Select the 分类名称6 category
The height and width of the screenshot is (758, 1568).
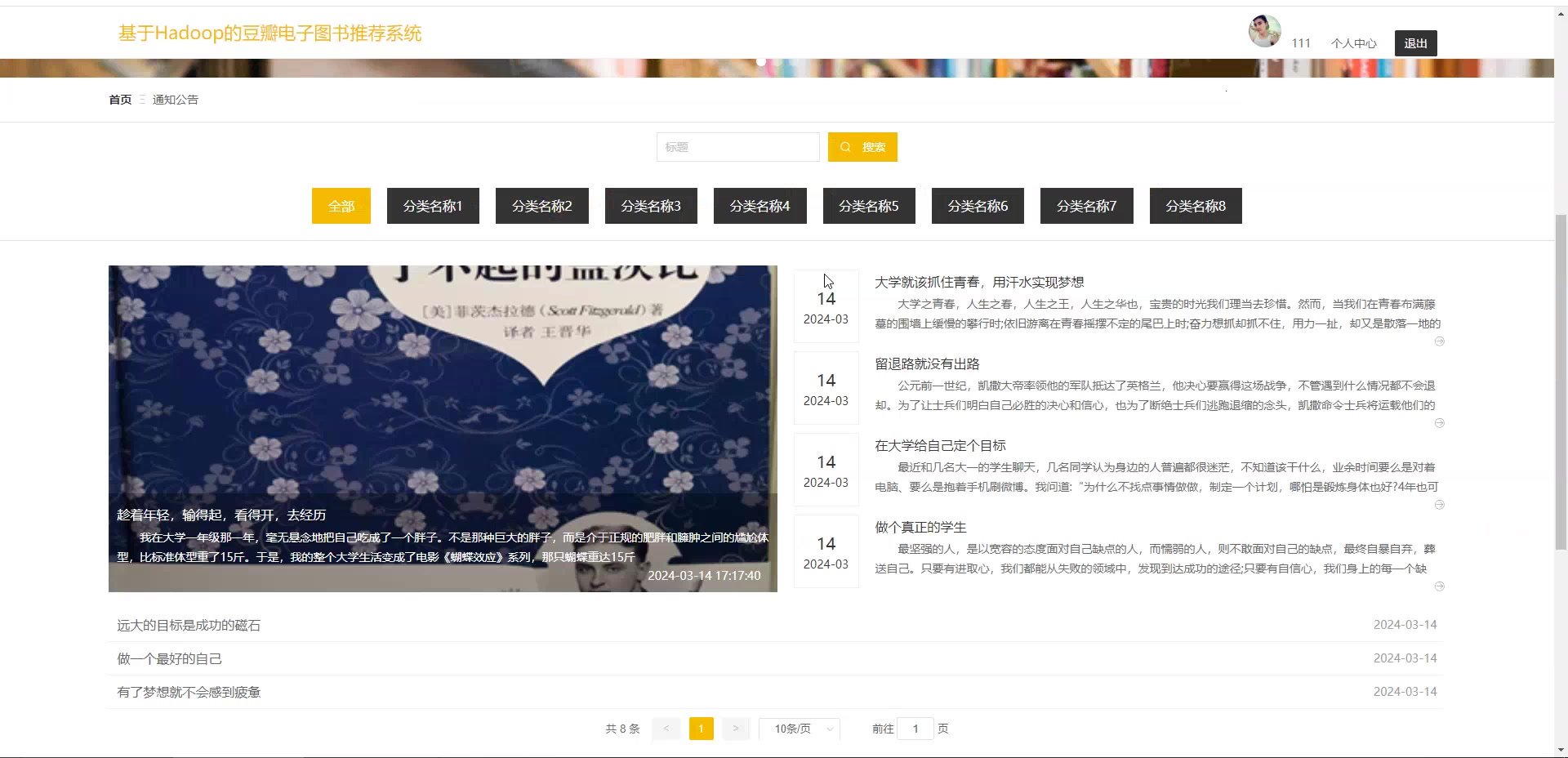click(978, 206)
